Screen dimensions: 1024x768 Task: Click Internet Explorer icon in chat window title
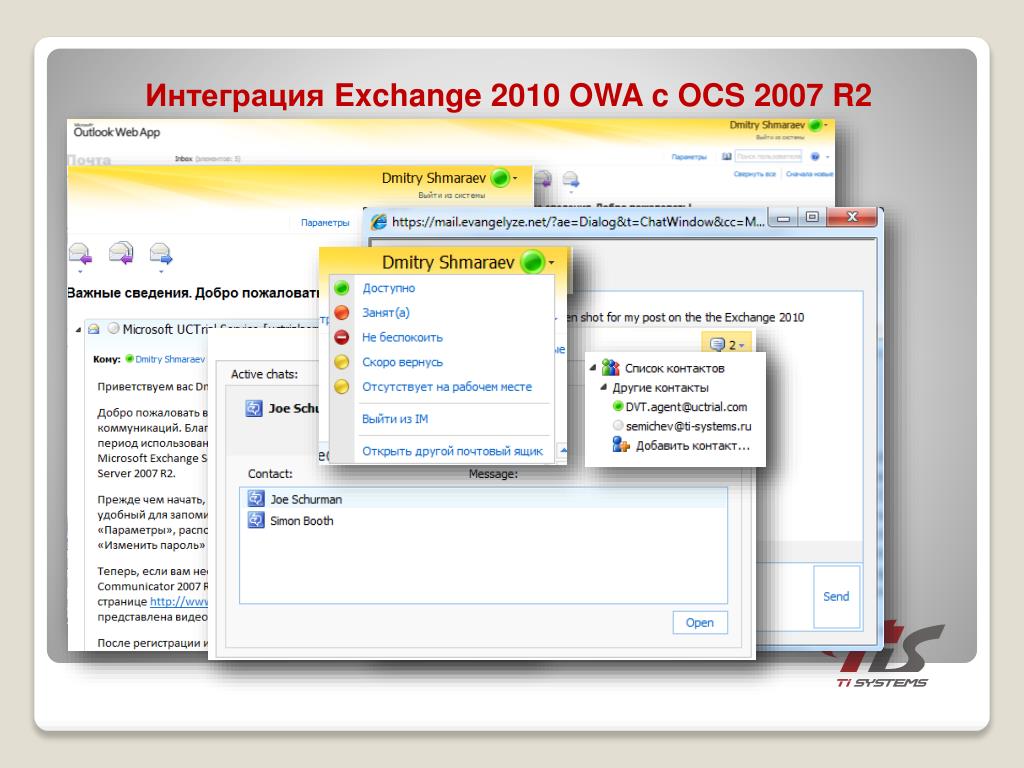pos(379,222)
